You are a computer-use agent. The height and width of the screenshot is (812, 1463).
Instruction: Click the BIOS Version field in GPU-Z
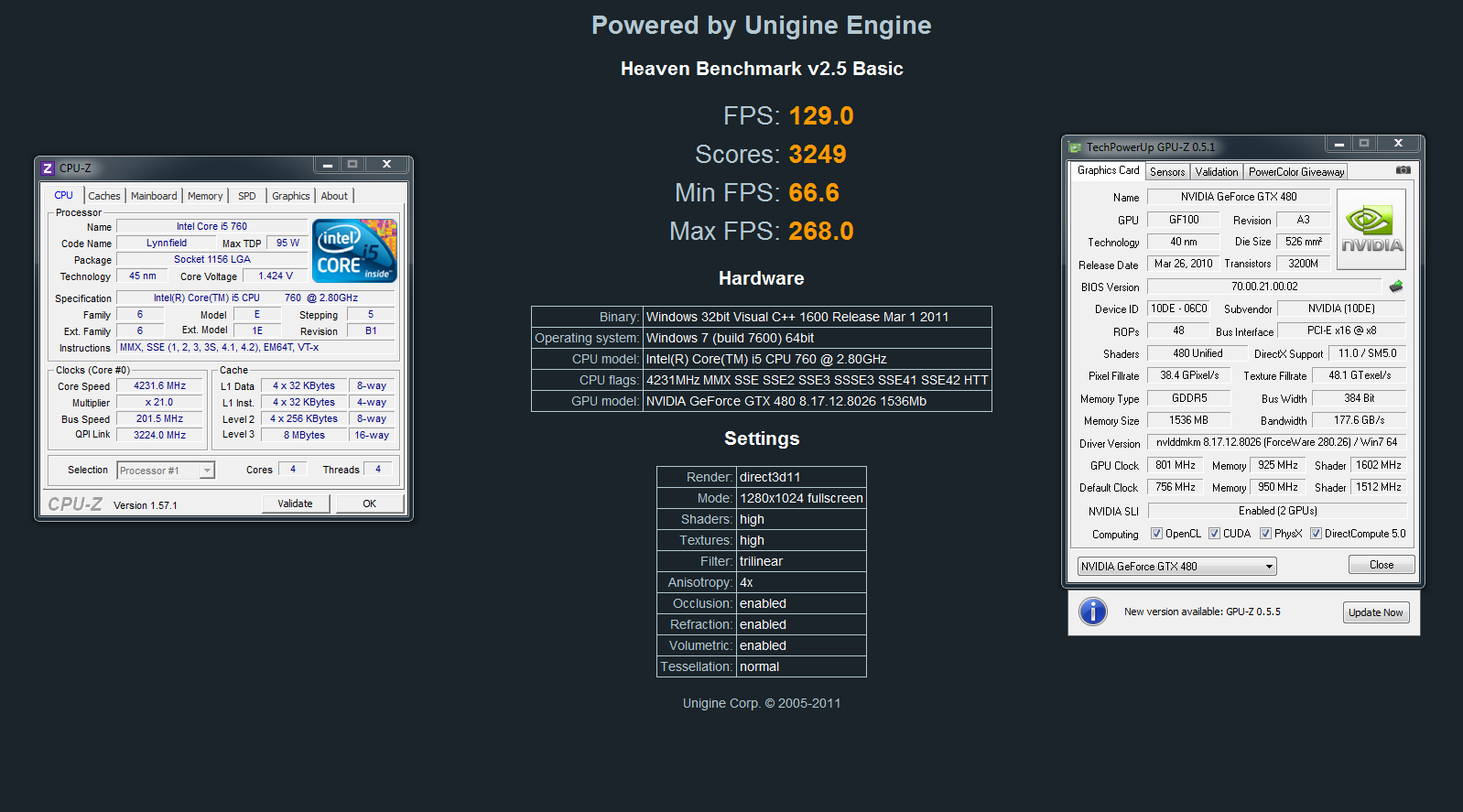(x=1263, y=287)
